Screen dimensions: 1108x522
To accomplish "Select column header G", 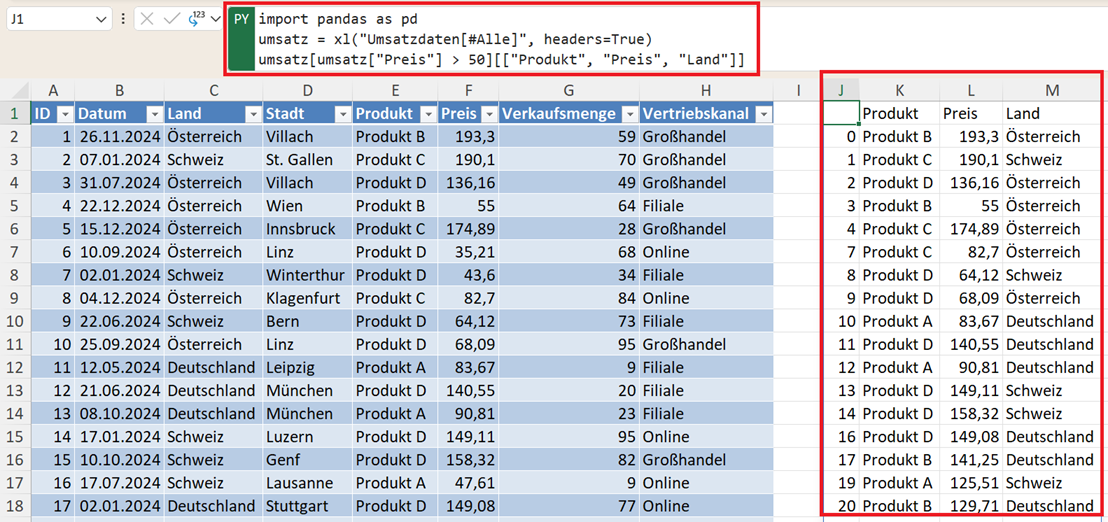I will (x=568, y=90).
